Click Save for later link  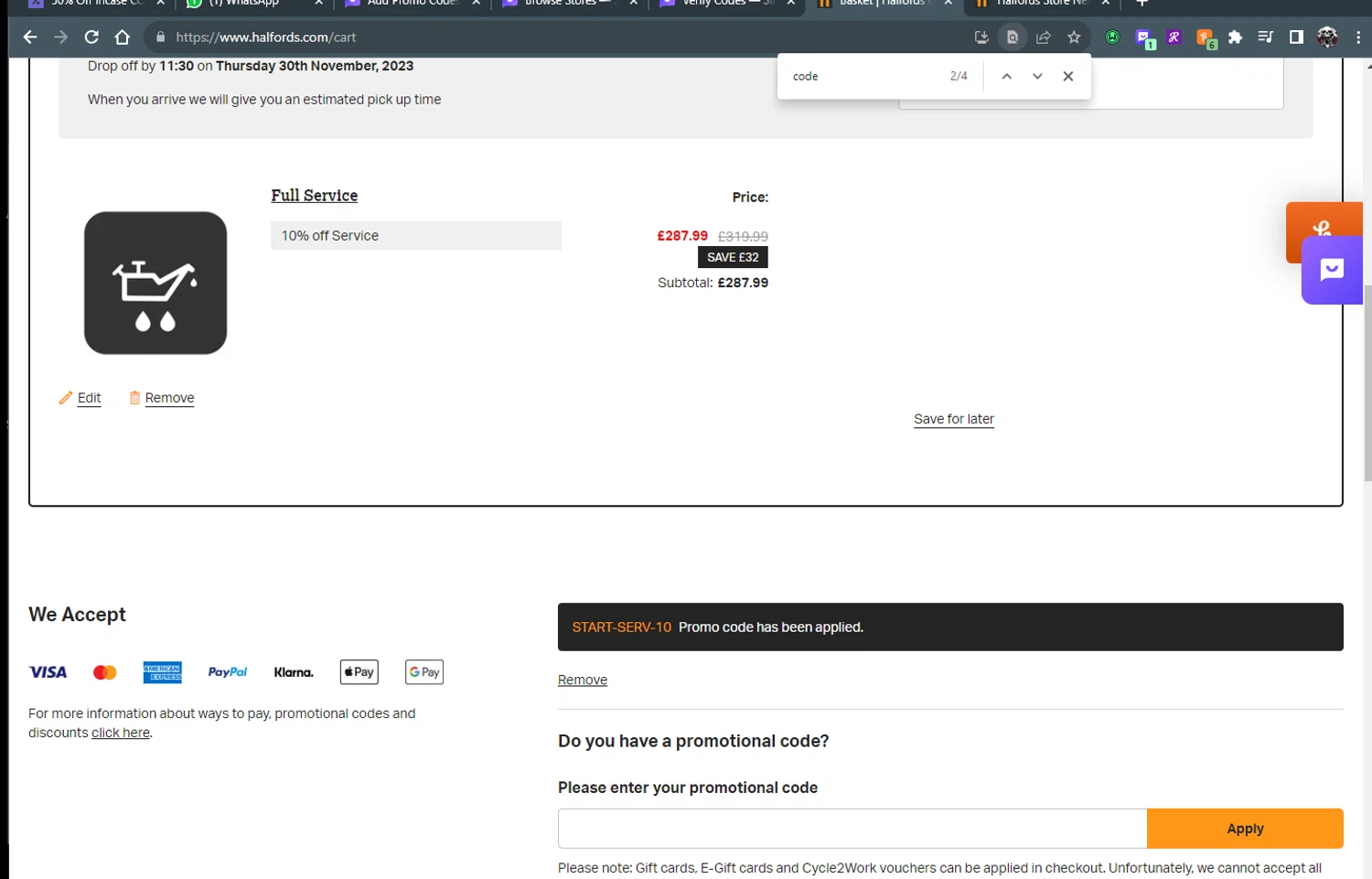(x=954, y=419)
